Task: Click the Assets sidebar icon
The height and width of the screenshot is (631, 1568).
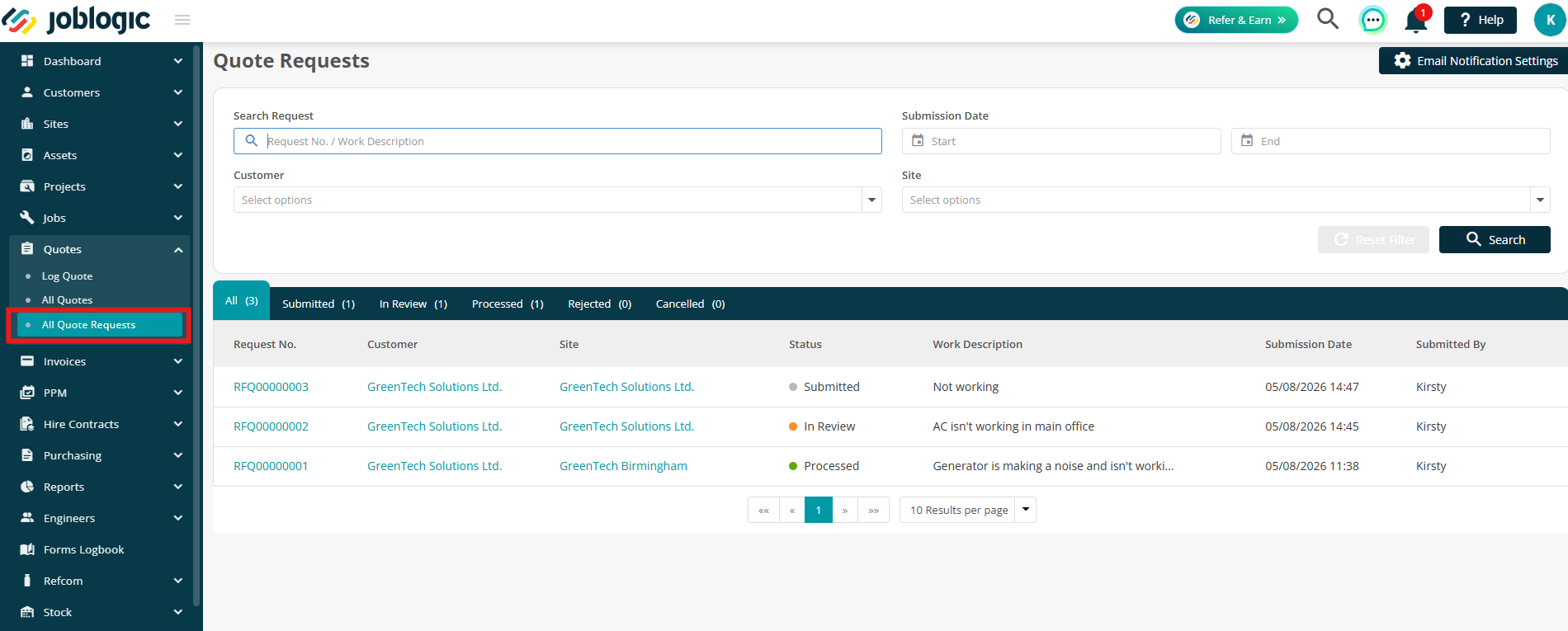Action: (27, 155)
